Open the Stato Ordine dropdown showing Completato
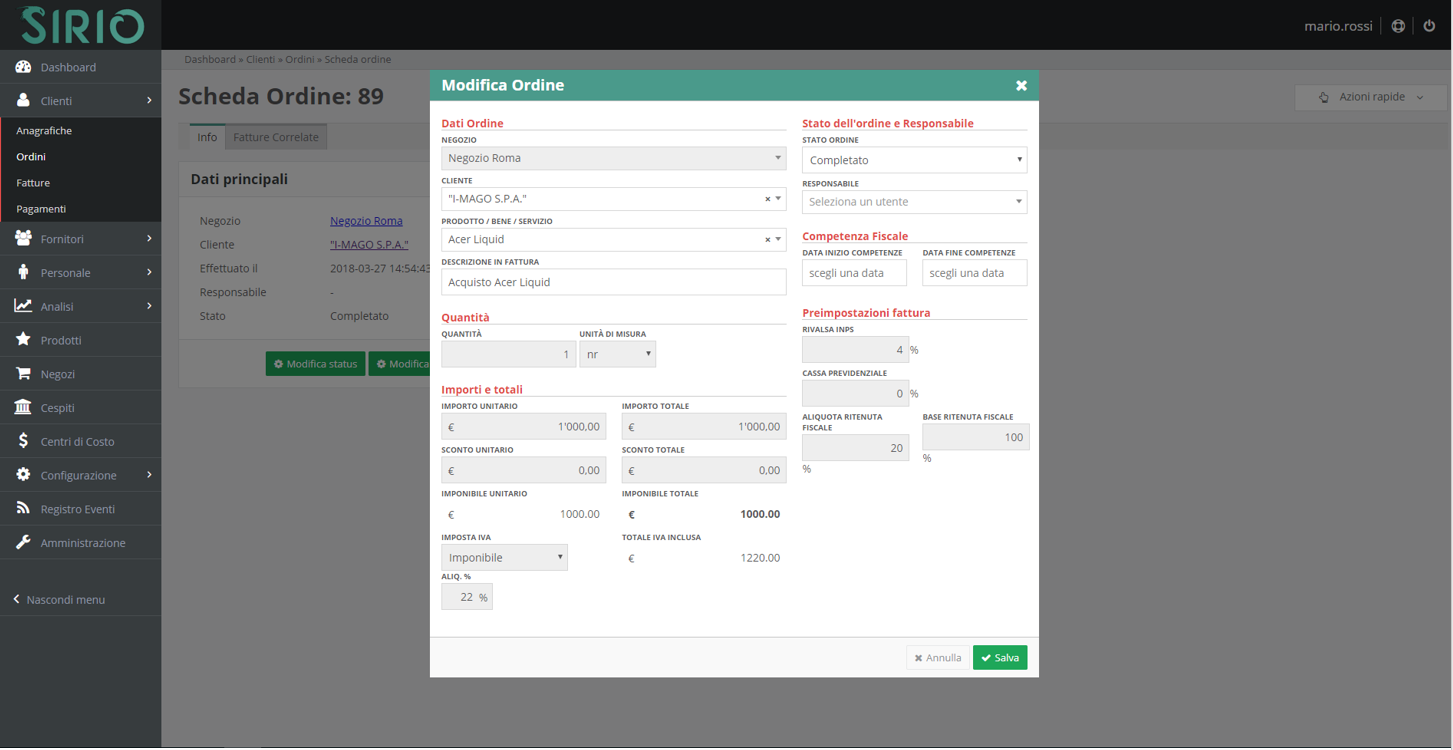1453x750 pixels. coord(913,159)
